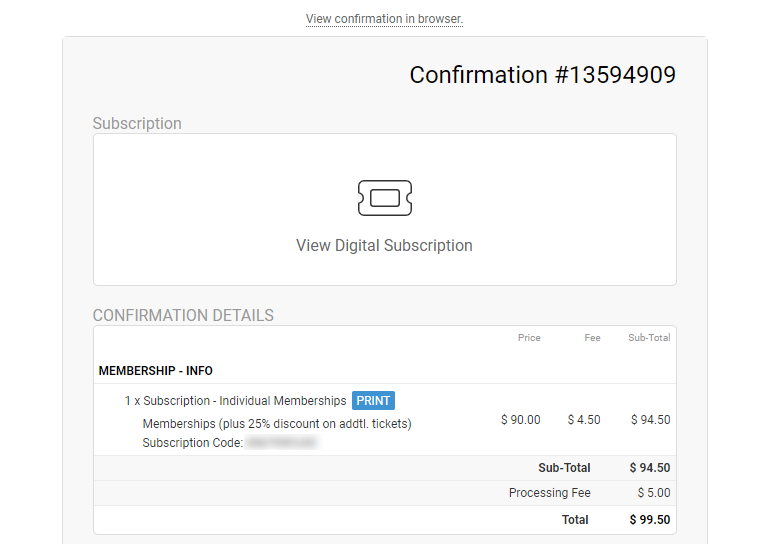The width and height of the screenshot is (768, 544).
Task: Open the View Digital Subscription text link
Action: pyautogui.click(x=384, y=245)
